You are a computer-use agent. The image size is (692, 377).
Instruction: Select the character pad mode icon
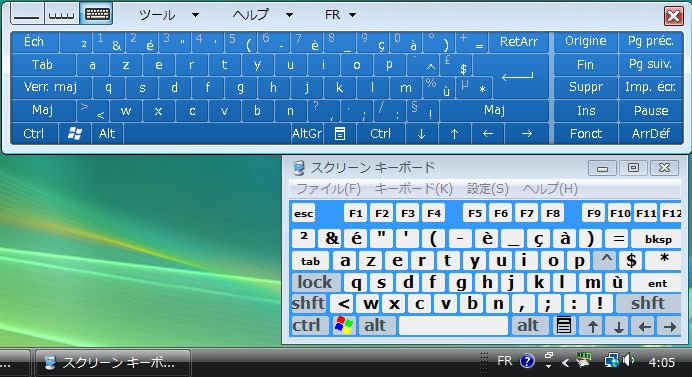tap(62, 14)
